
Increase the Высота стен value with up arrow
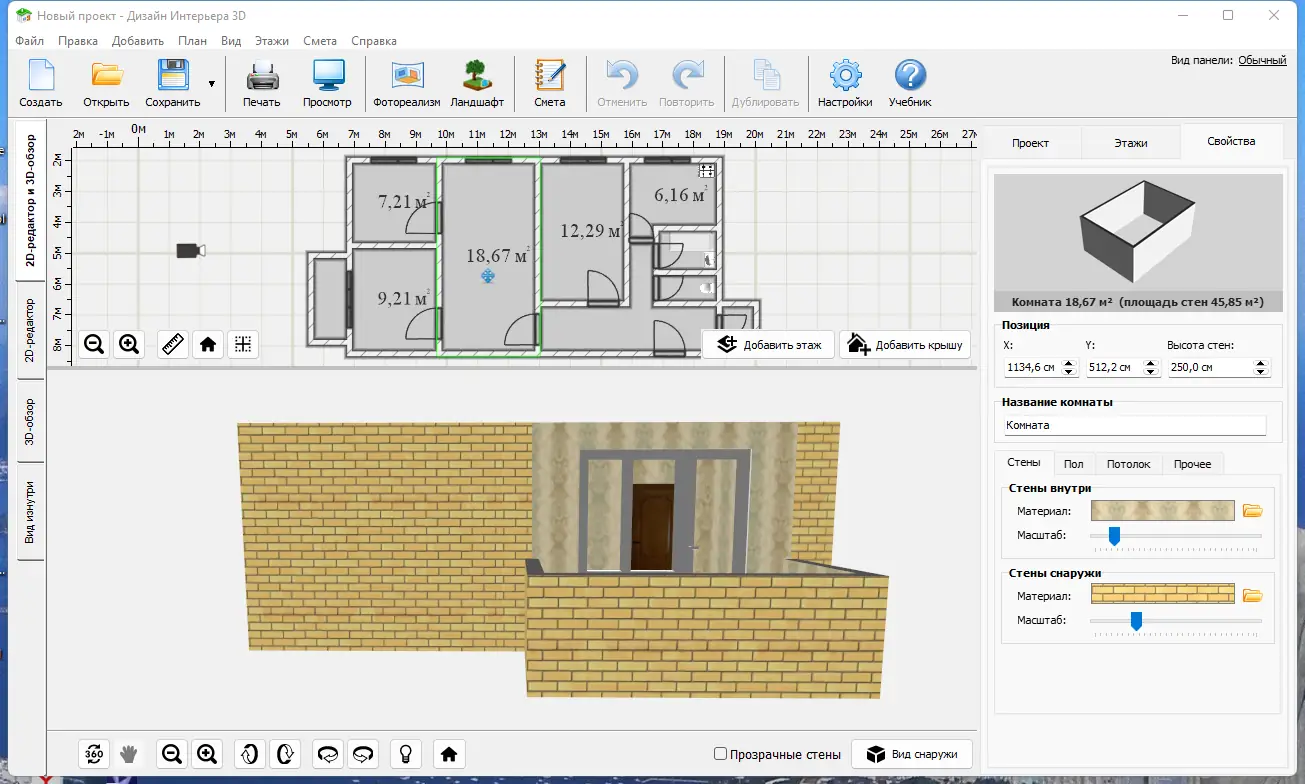(1260, 363)
